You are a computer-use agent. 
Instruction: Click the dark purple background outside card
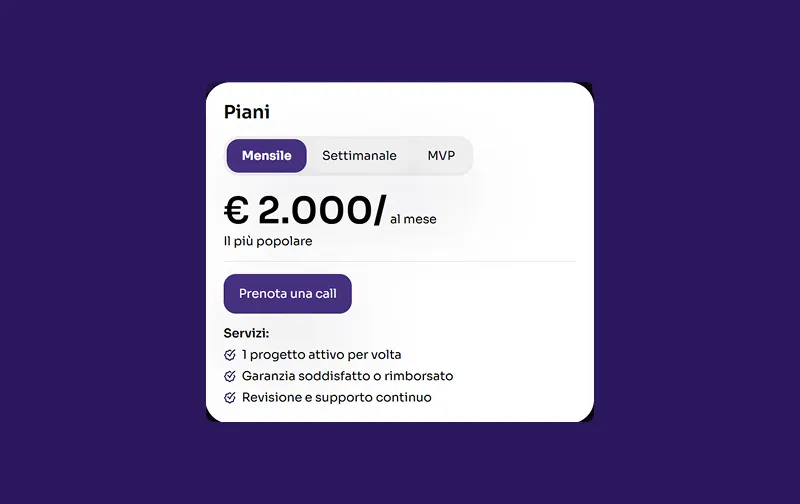pos(100,250)
